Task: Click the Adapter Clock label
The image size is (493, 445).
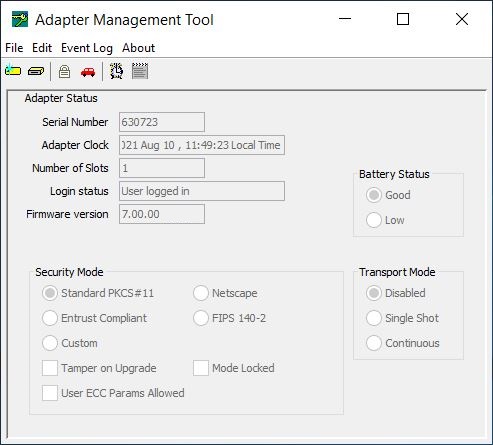Action: 75,145
